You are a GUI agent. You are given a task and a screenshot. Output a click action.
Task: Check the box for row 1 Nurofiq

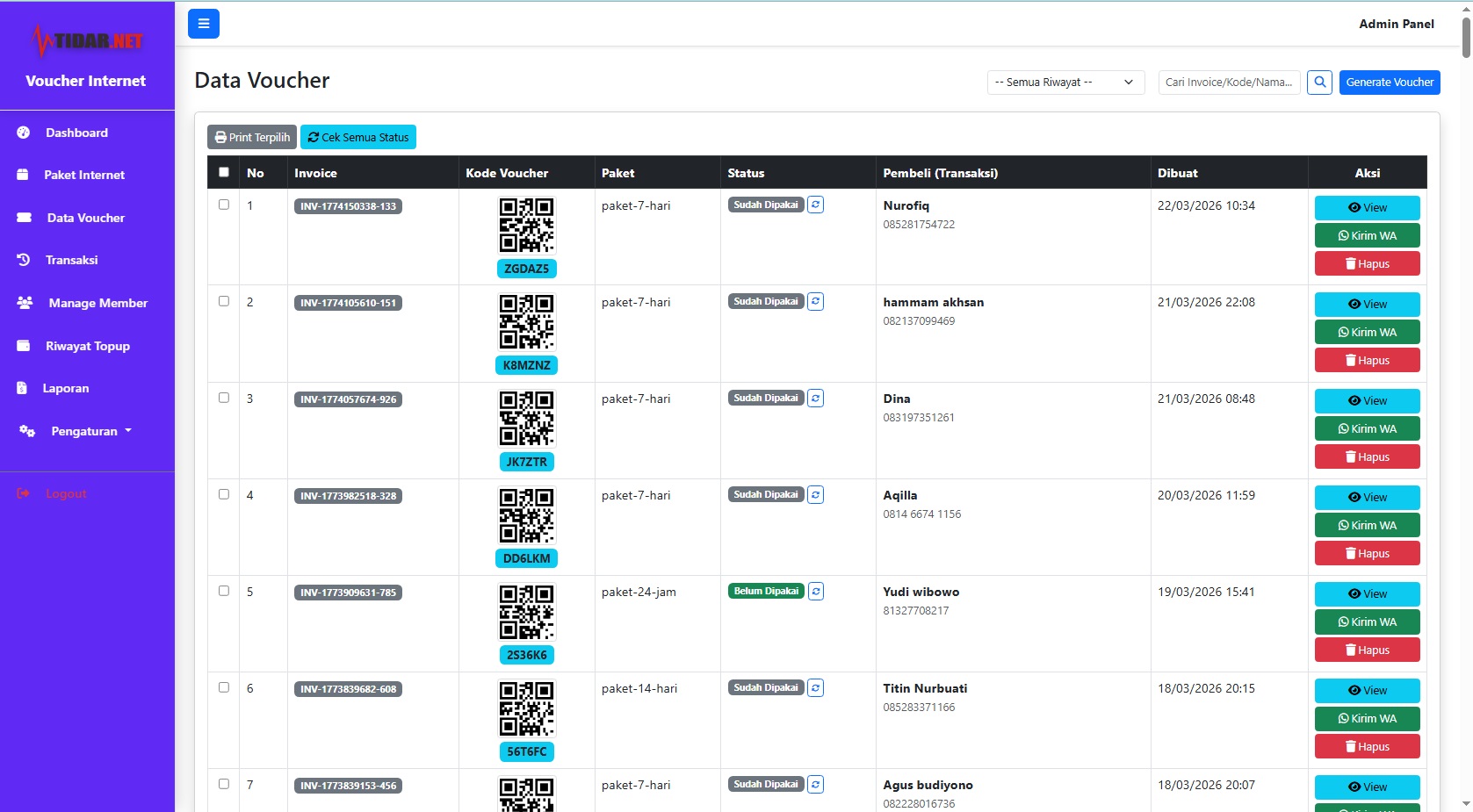224,205
